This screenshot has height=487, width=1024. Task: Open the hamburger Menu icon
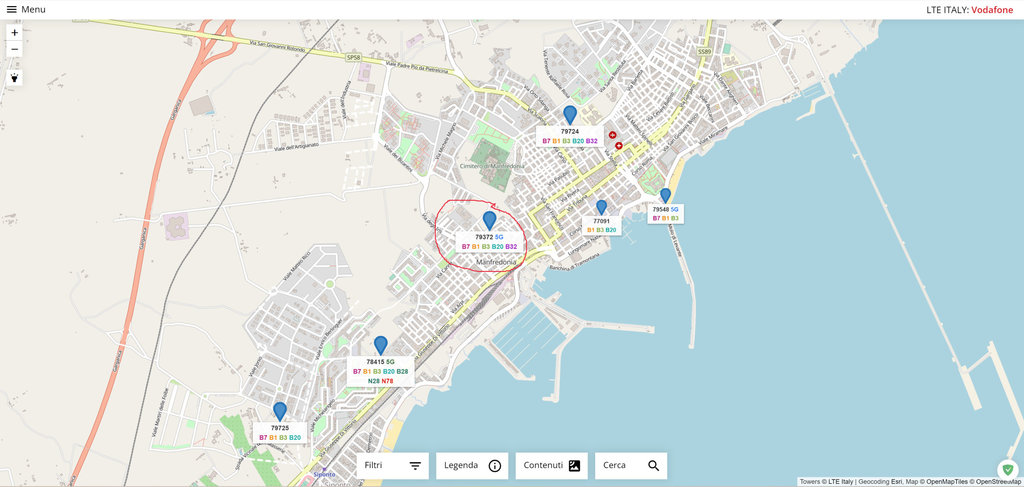pos(12,9)
